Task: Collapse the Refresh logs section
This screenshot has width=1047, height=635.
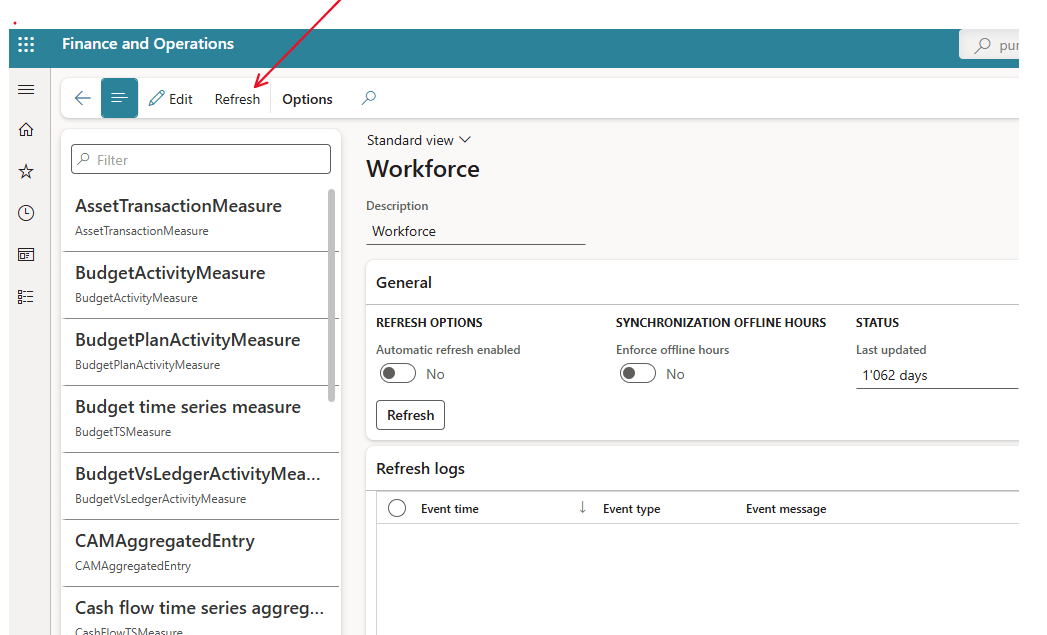Action: (x=420, y=468)
